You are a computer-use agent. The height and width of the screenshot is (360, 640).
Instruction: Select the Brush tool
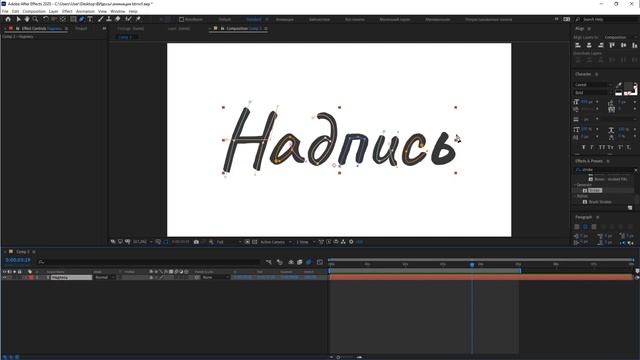pos(100,19)
